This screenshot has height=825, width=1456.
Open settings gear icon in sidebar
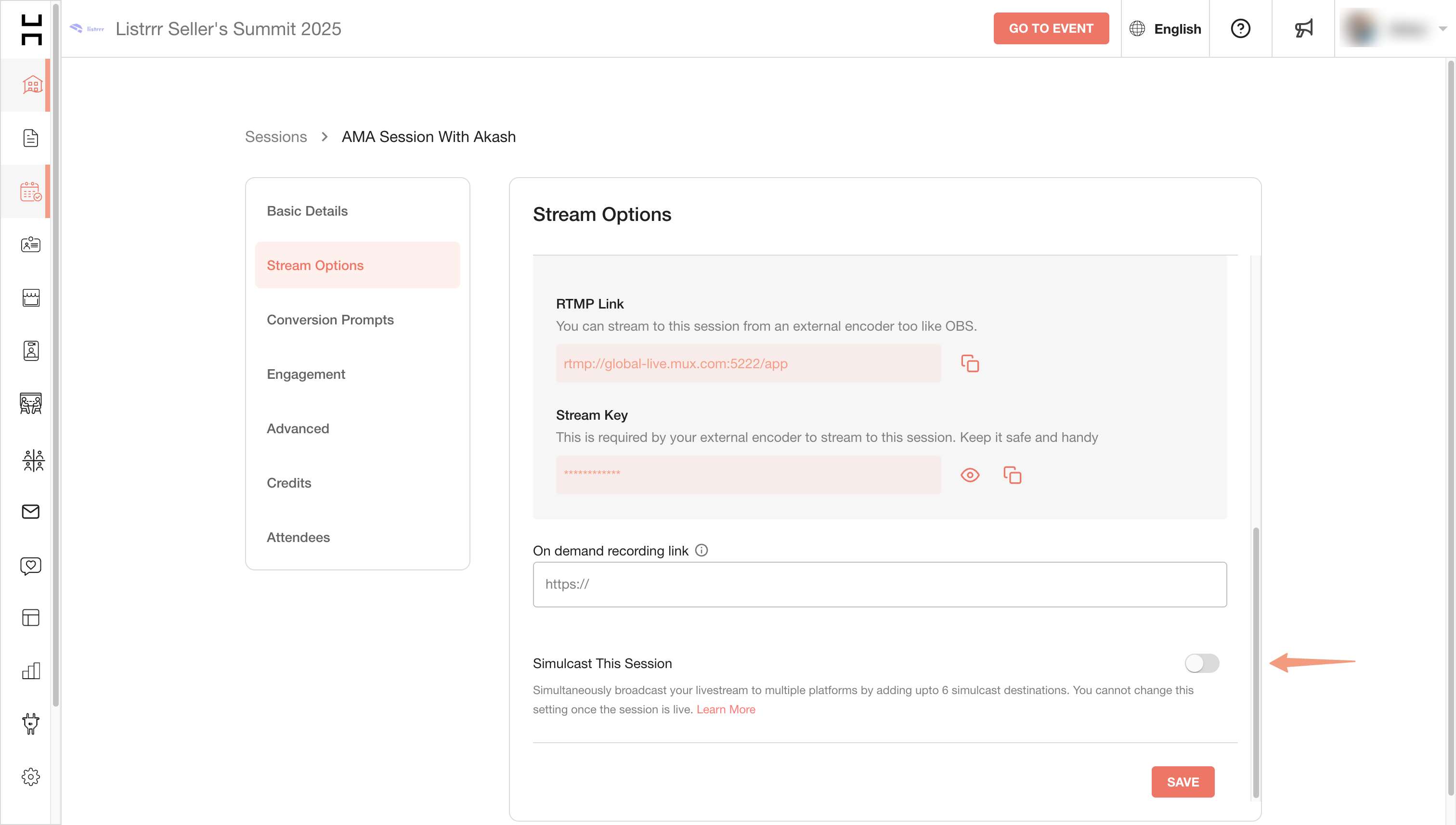tap(31, 777)
